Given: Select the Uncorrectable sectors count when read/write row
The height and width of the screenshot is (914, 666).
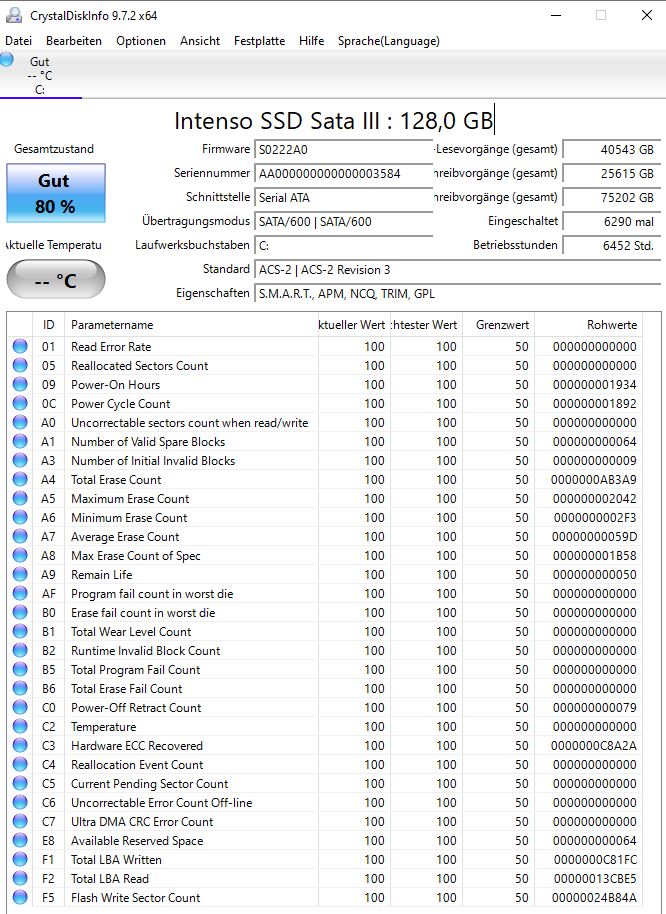Looking at the screenshot, I should [x=325, y=423].
